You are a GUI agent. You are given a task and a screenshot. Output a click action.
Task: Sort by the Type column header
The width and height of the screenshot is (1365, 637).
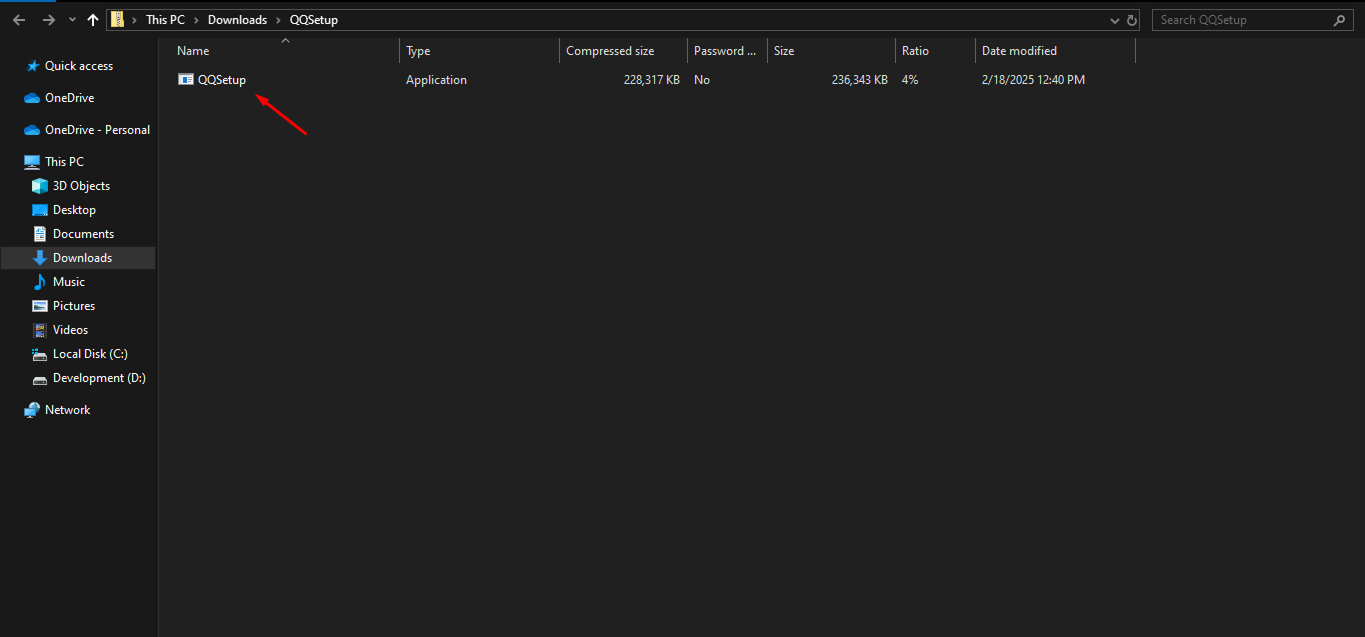tap(479, 51)
